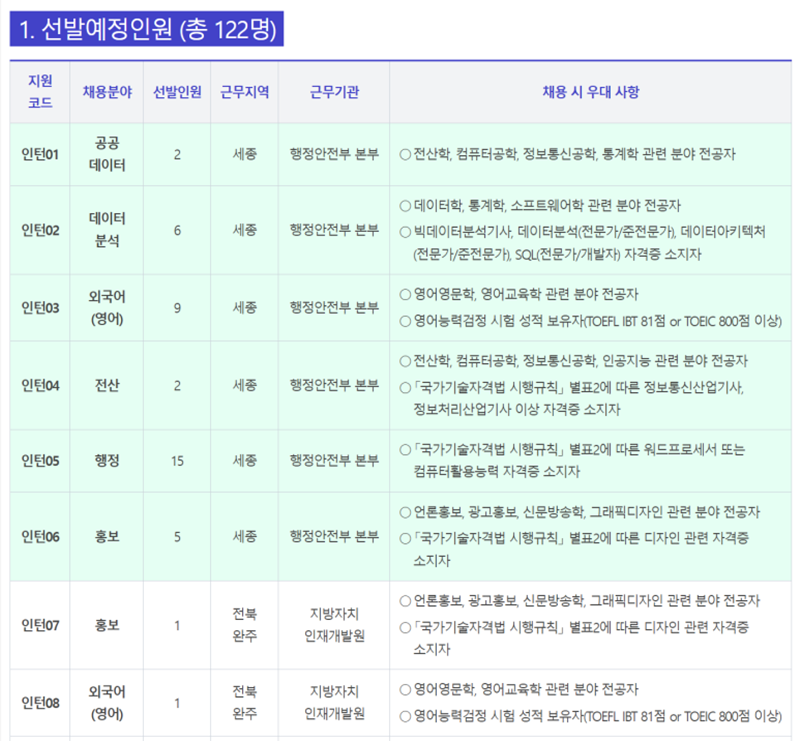
Task: Click the TOEFL/TOEIC line in the 인턴08 row
Action: pos(591,716)
